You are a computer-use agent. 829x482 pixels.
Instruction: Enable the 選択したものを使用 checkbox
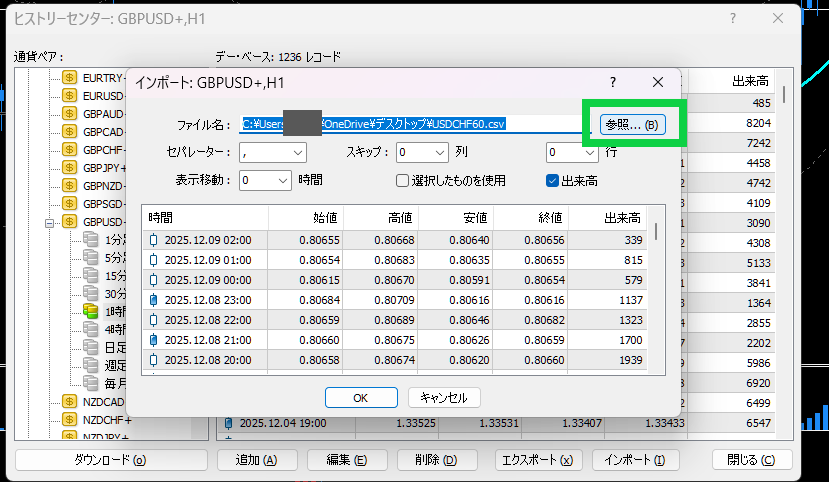(403, 181)
